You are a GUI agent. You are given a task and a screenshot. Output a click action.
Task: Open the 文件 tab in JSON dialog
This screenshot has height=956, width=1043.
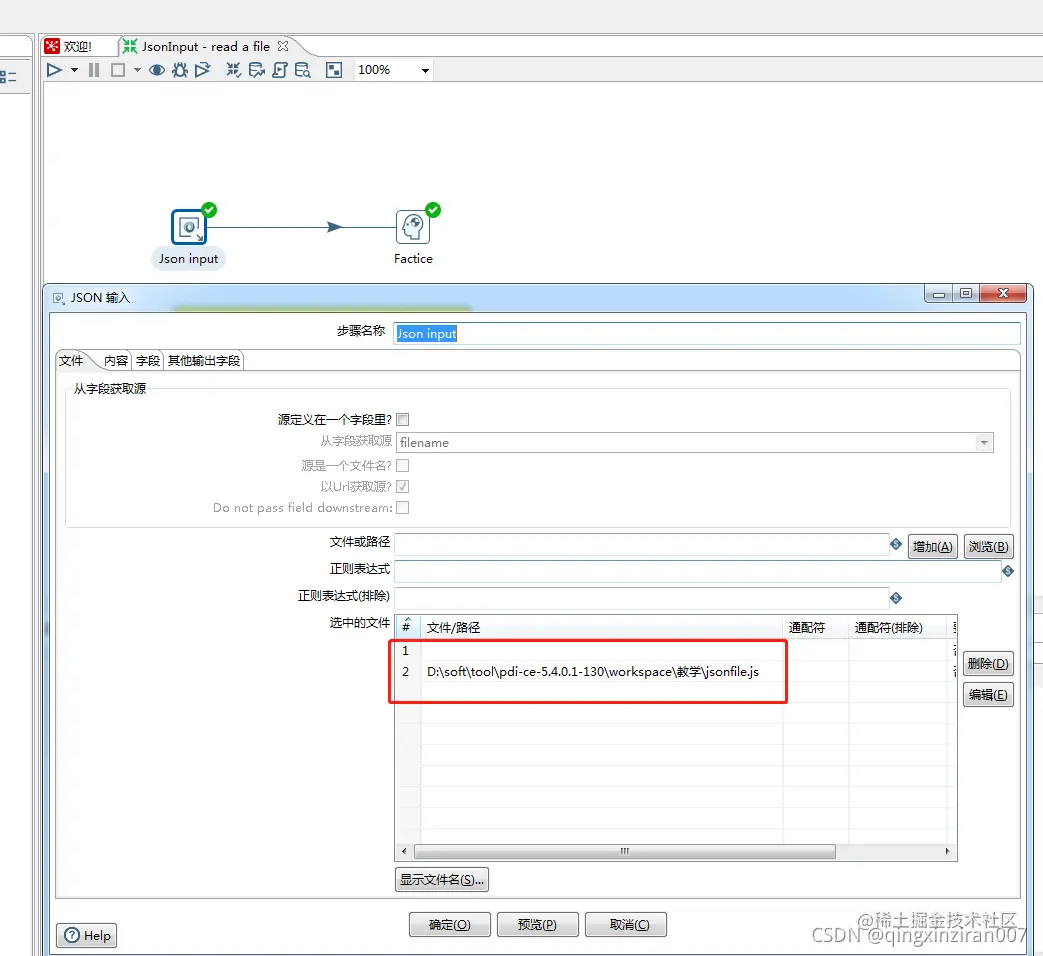point(72,361)
